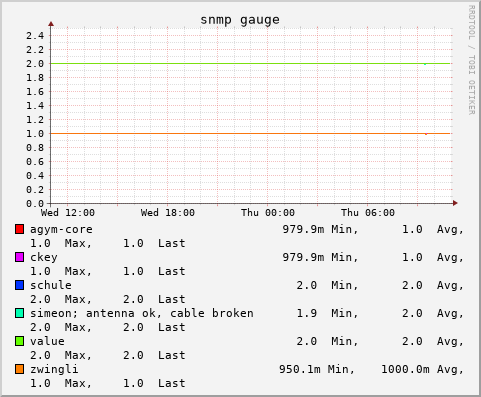Click the 2.0 y-axis tick label
481x397 pixels.
pyautogui.click(x=35, y=64)
